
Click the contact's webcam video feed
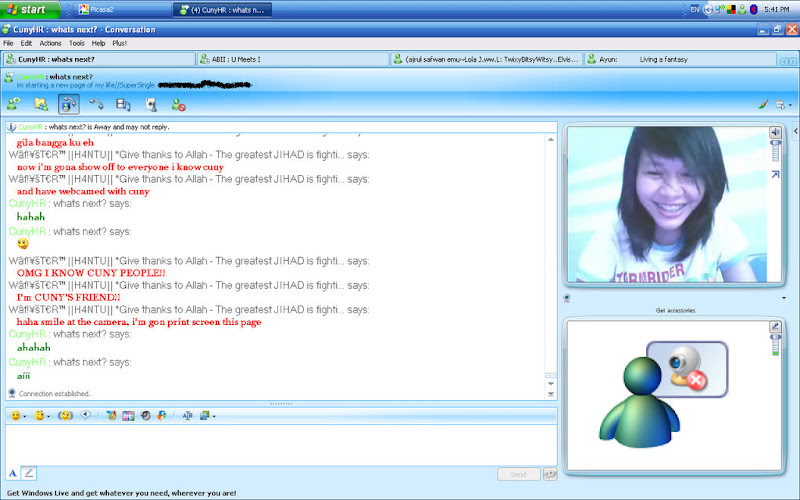(667, 204)
